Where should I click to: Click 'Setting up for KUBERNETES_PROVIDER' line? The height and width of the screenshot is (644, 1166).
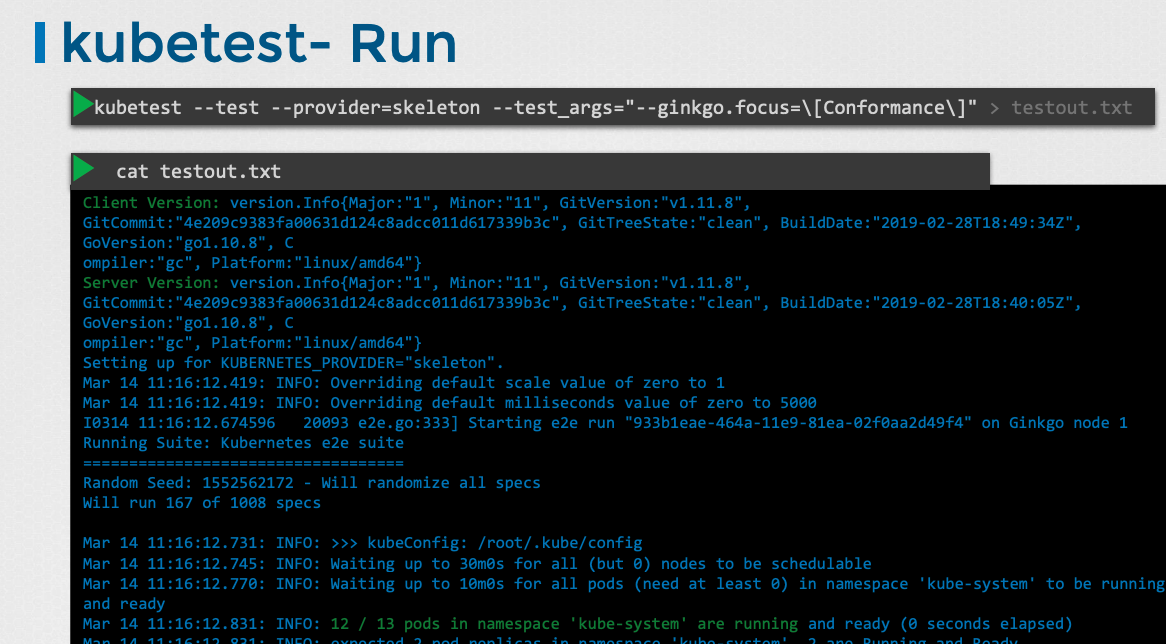tap(293, 363)
